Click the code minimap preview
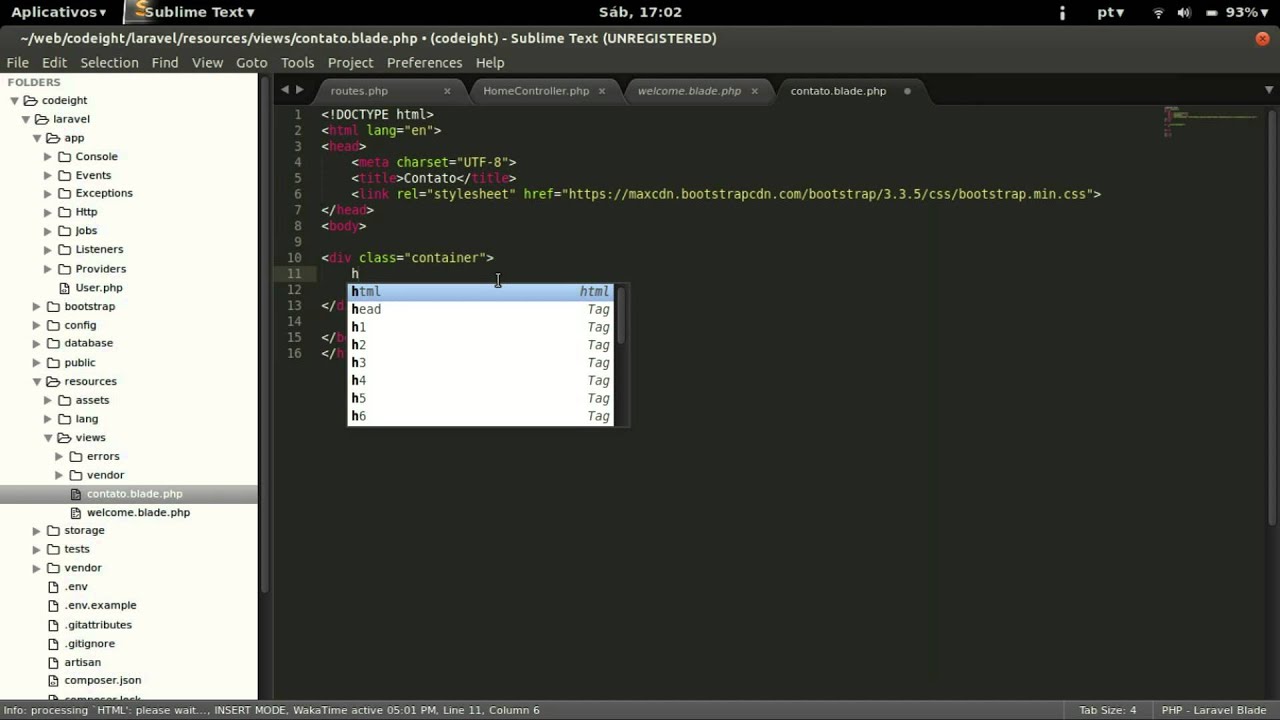Image resolution: width=1280 pixels, height=720 pixels. click(1211, 121)
